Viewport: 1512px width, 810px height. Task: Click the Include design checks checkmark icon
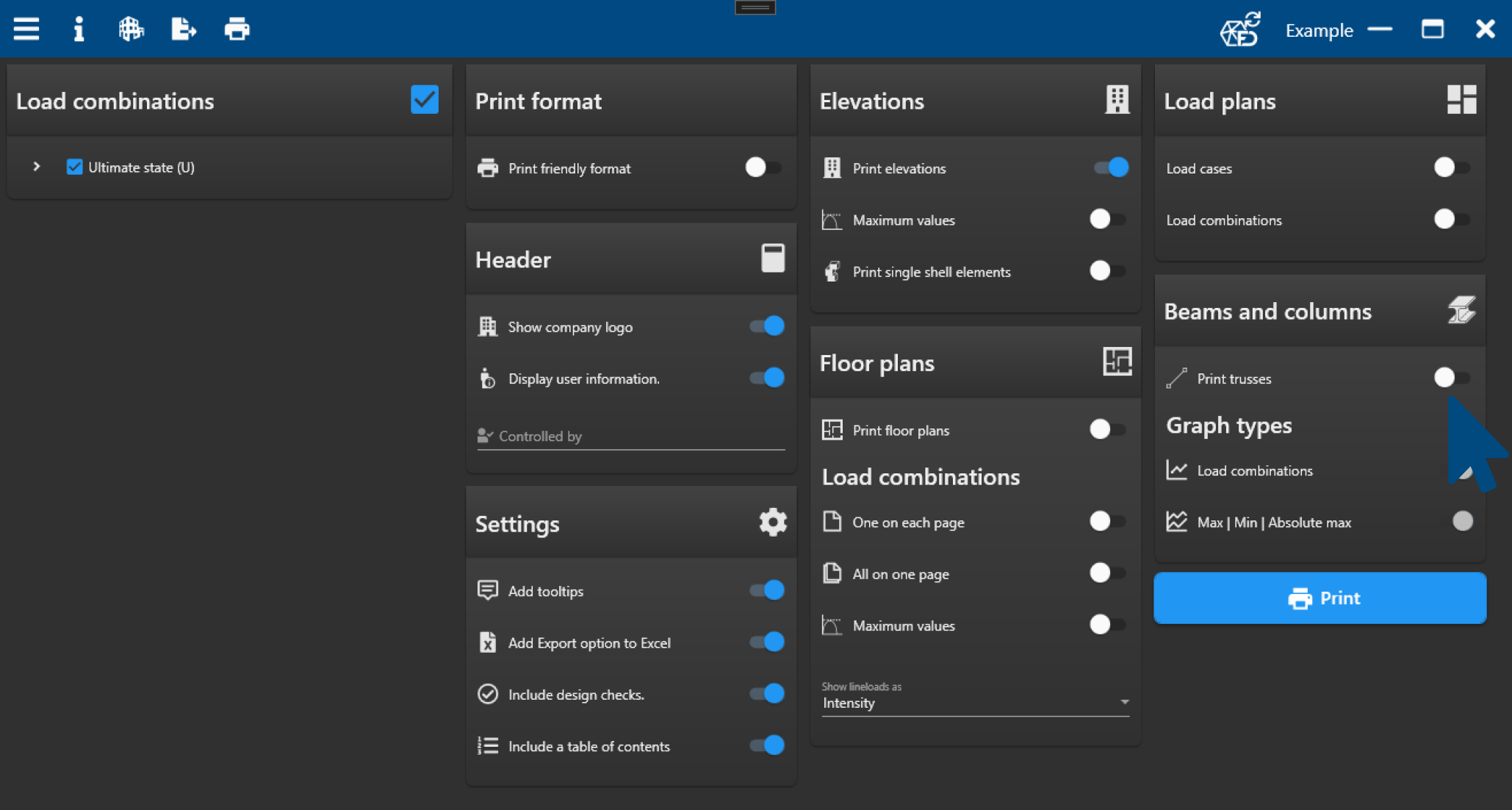click(x=488, y=694)
